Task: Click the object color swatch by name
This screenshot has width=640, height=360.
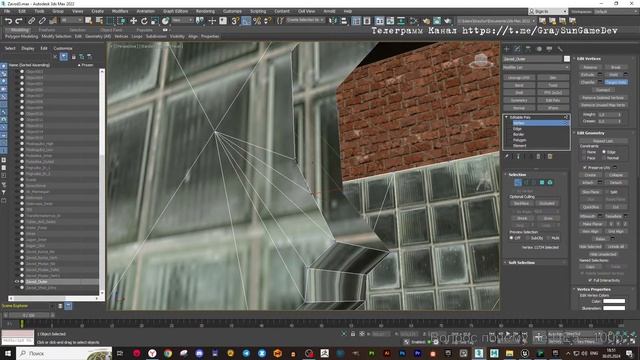Action: click(x=567, y=59)
